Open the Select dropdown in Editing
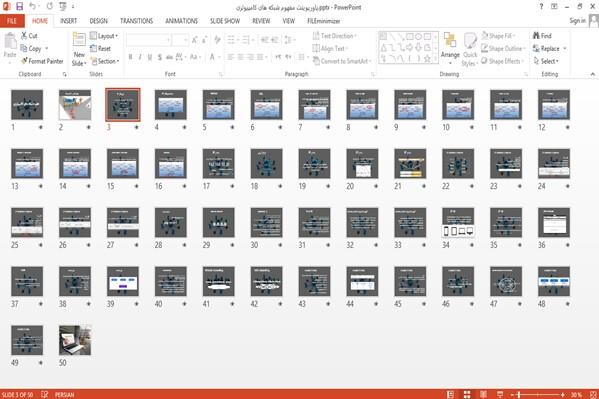 coord(546,61)
